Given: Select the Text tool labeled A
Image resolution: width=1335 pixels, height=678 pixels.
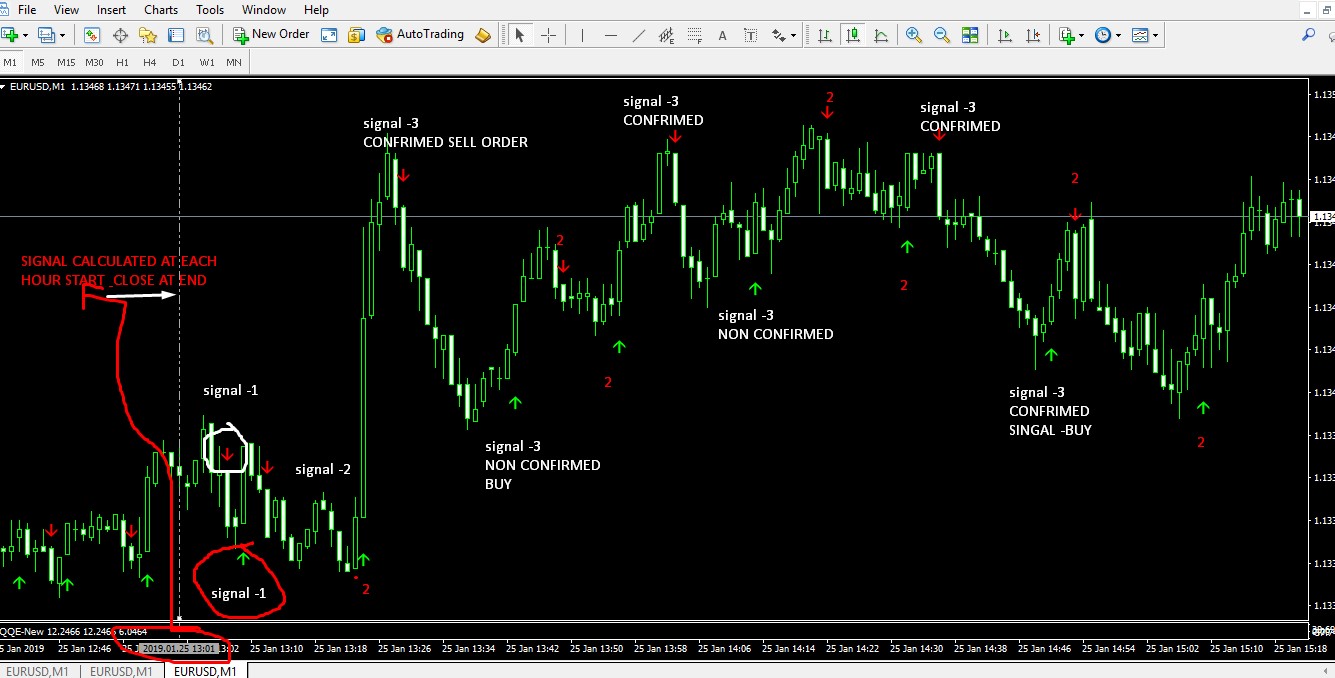Looking at the screenshot, I should (x=723, y=34).
